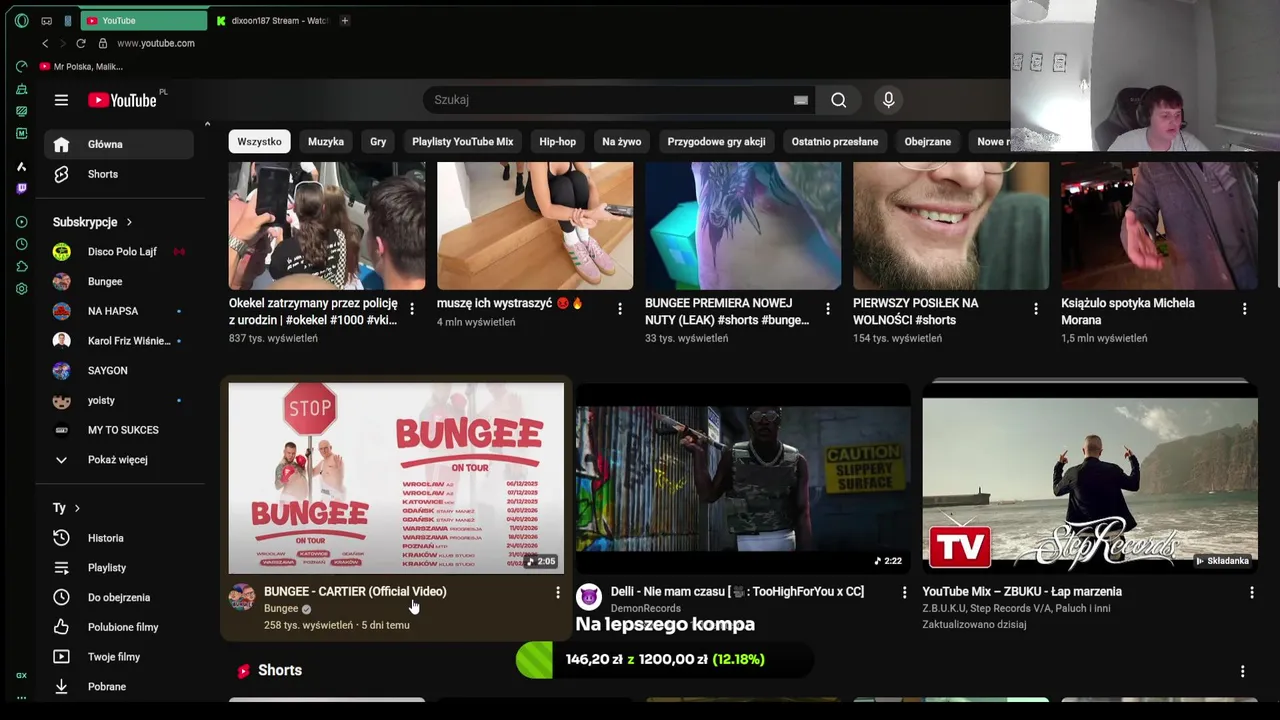Go to Główna home page

[121, 145]
